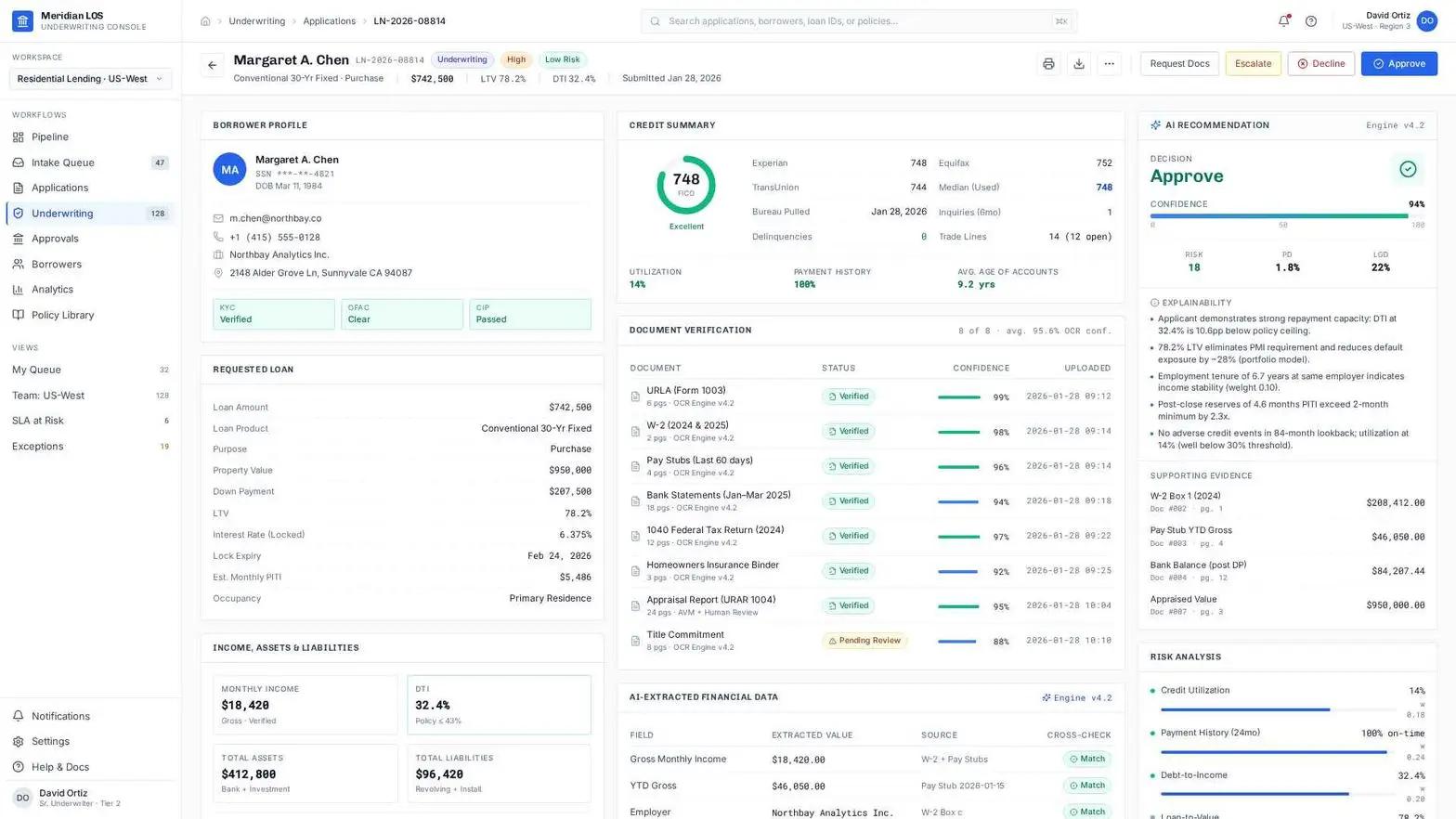Image resolution: width=1456 pixels, height=819 pixels.
Task: Open Pipeline workflow
Action: [x=90, y=136]
